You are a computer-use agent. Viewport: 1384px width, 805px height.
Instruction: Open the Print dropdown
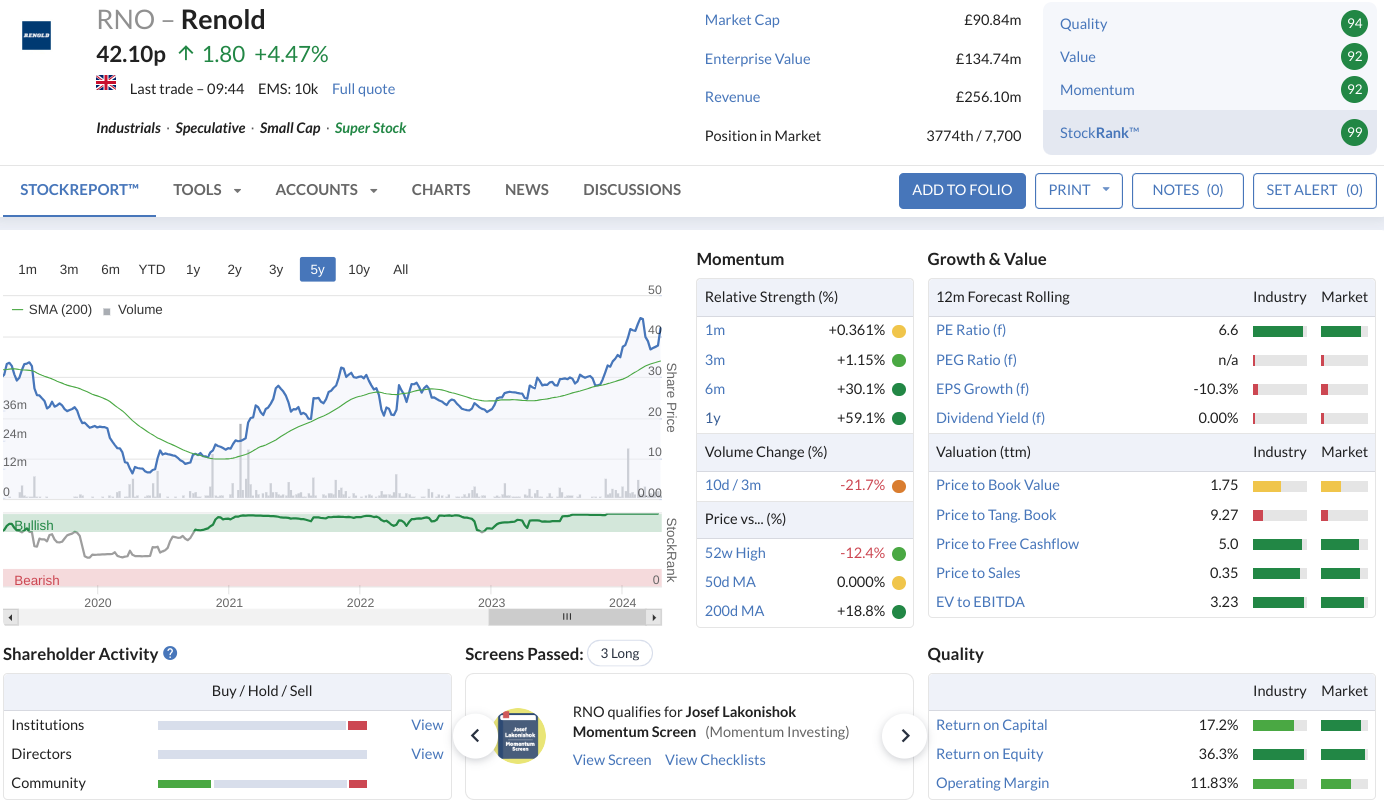(1079, 190)
